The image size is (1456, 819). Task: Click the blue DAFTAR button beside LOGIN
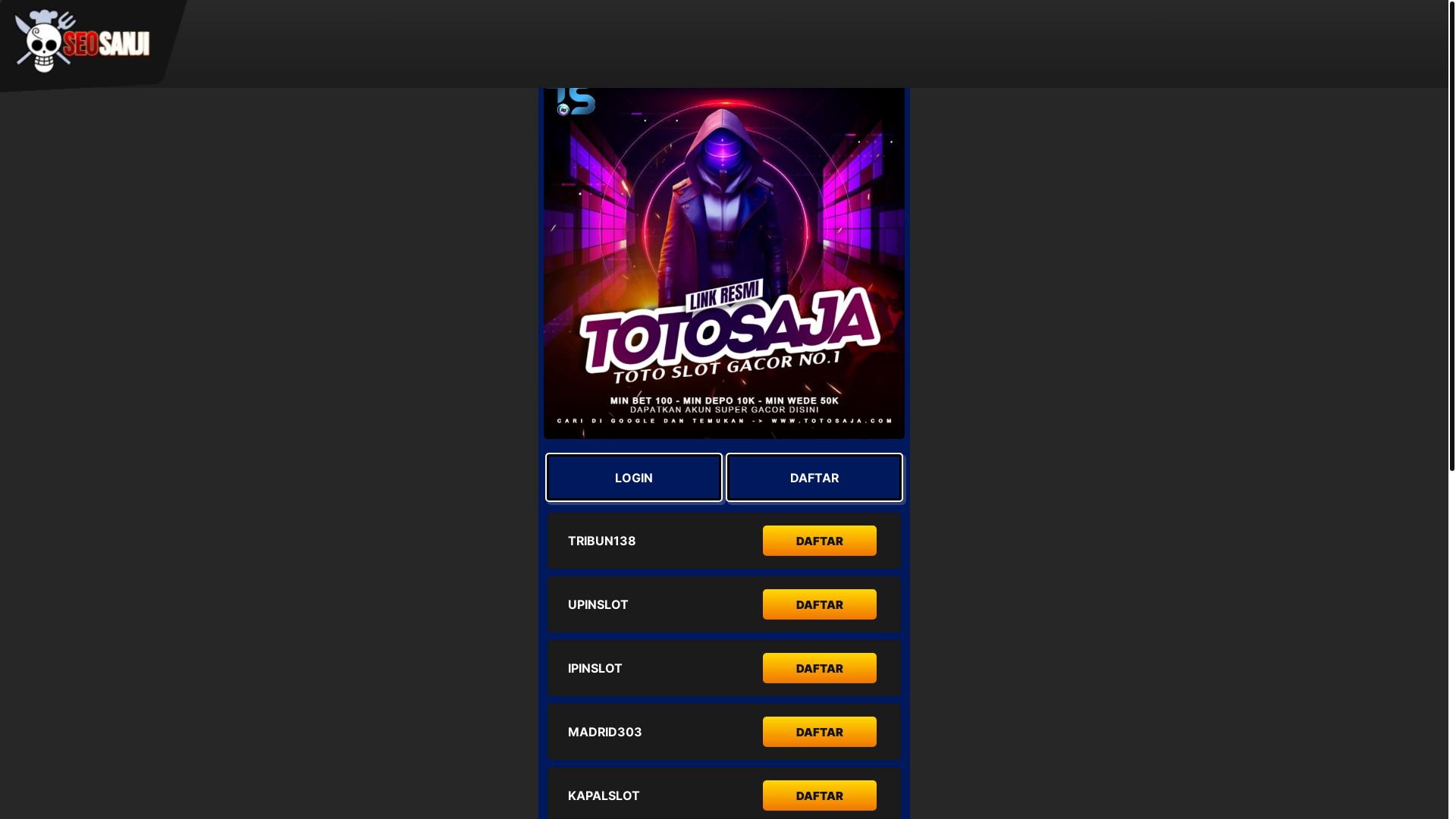(814, 478)
